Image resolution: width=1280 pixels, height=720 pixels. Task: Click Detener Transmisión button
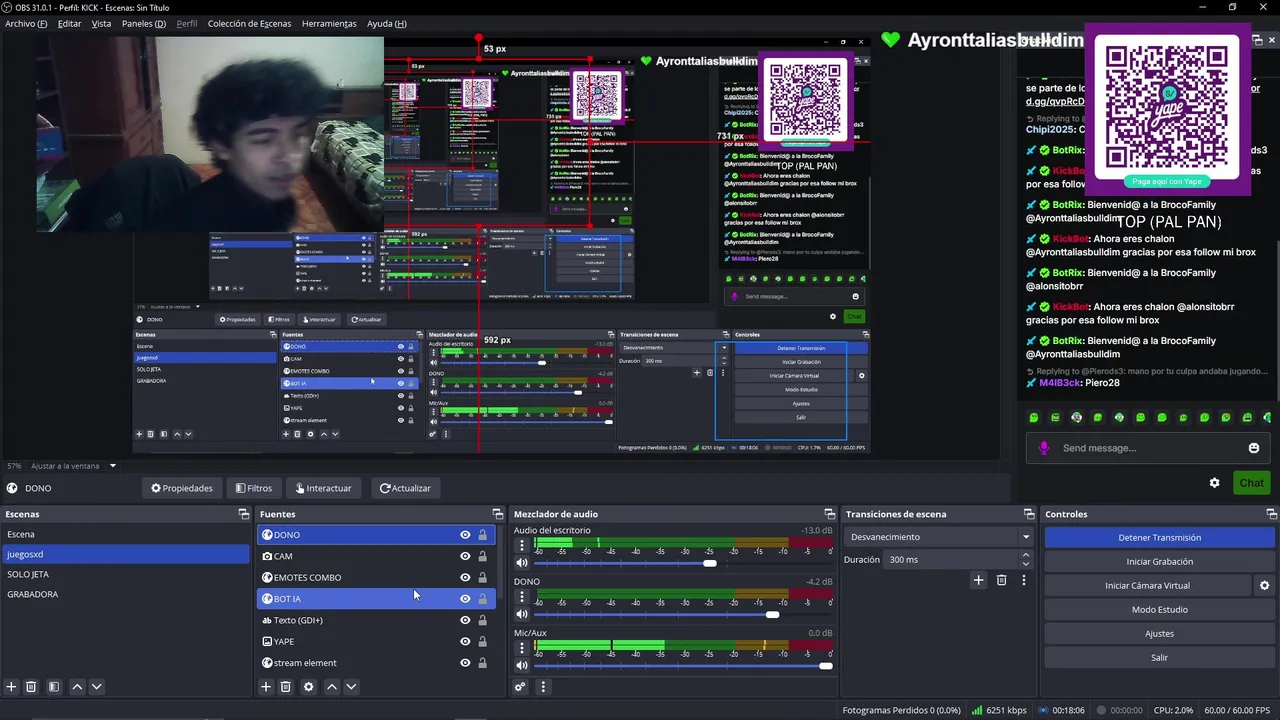[x=1159, y=538]
